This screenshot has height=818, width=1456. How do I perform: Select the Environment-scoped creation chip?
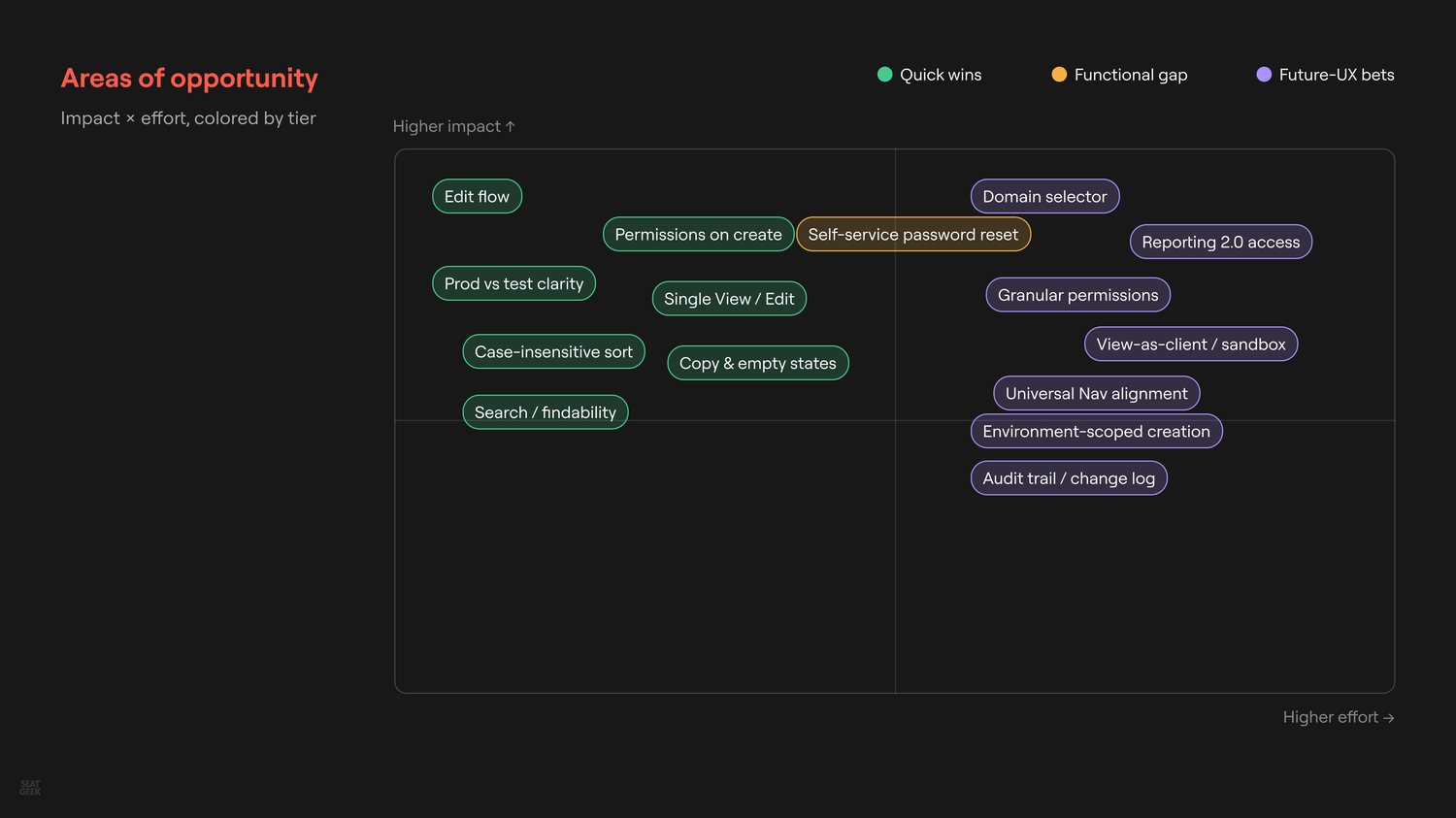[1096, 432]
